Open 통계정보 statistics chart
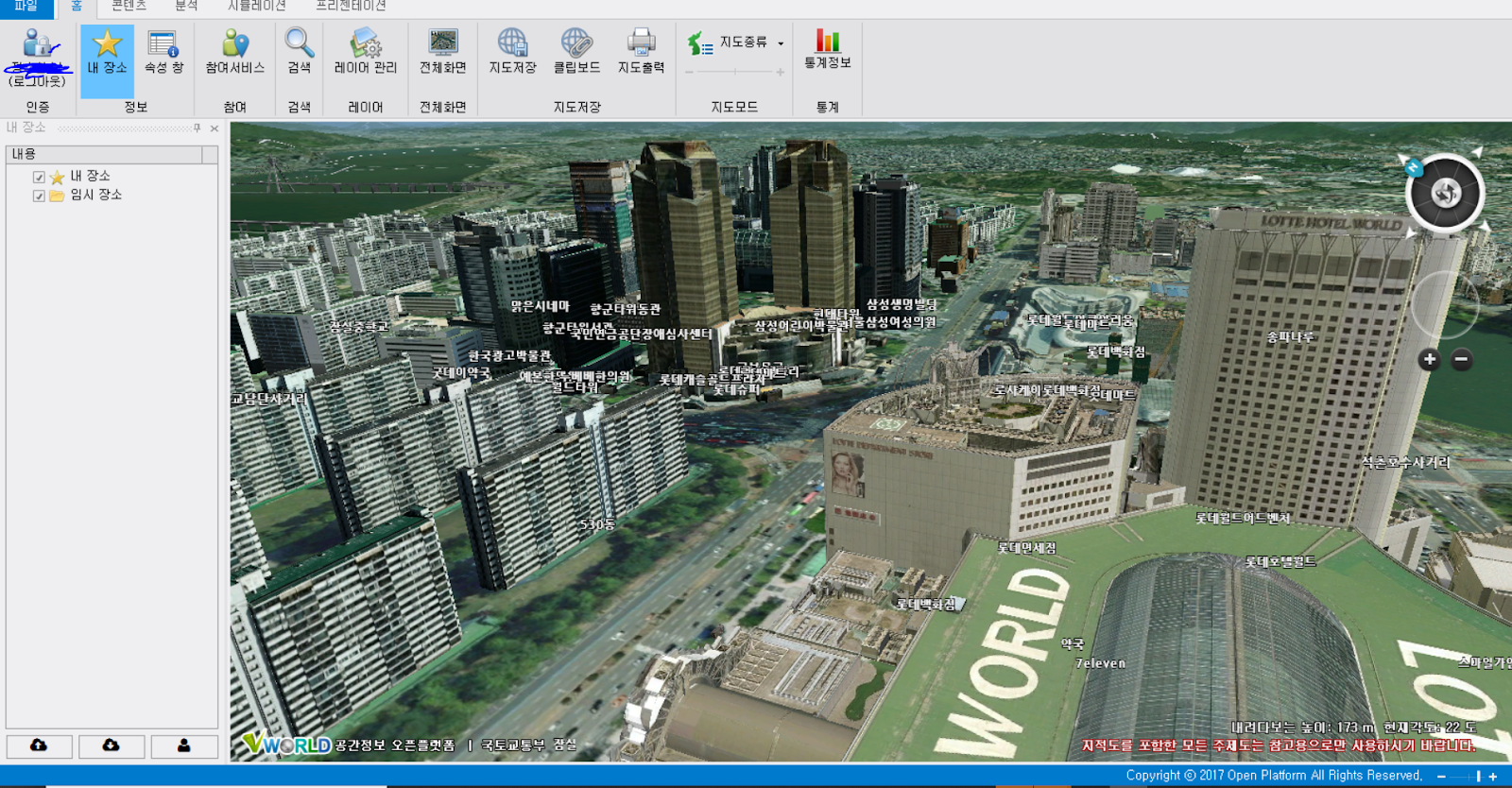The width and height of the screenshot is (1512, 788). pyautogui.click(x=828, y=51)
